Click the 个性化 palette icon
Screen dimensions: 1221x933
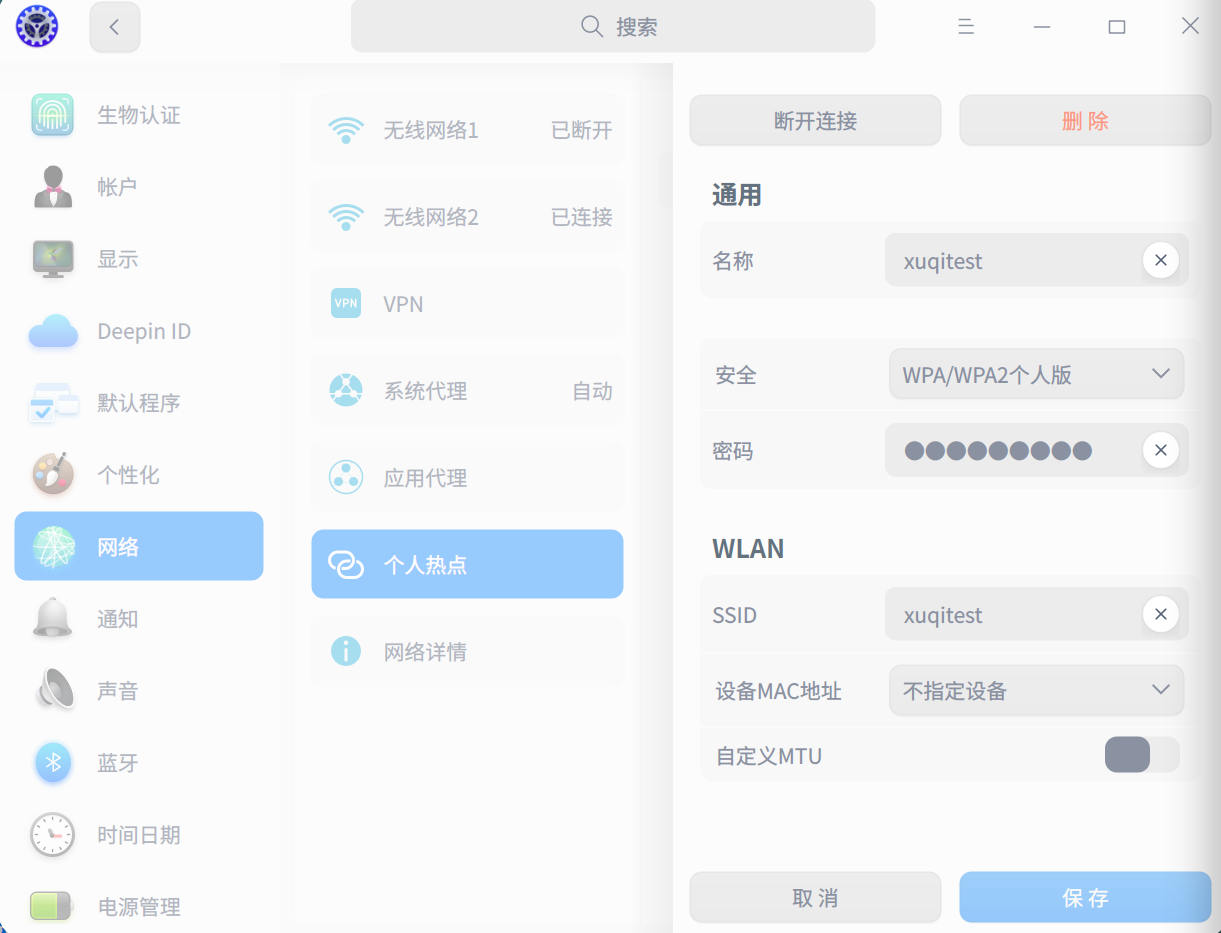(53, 475)
